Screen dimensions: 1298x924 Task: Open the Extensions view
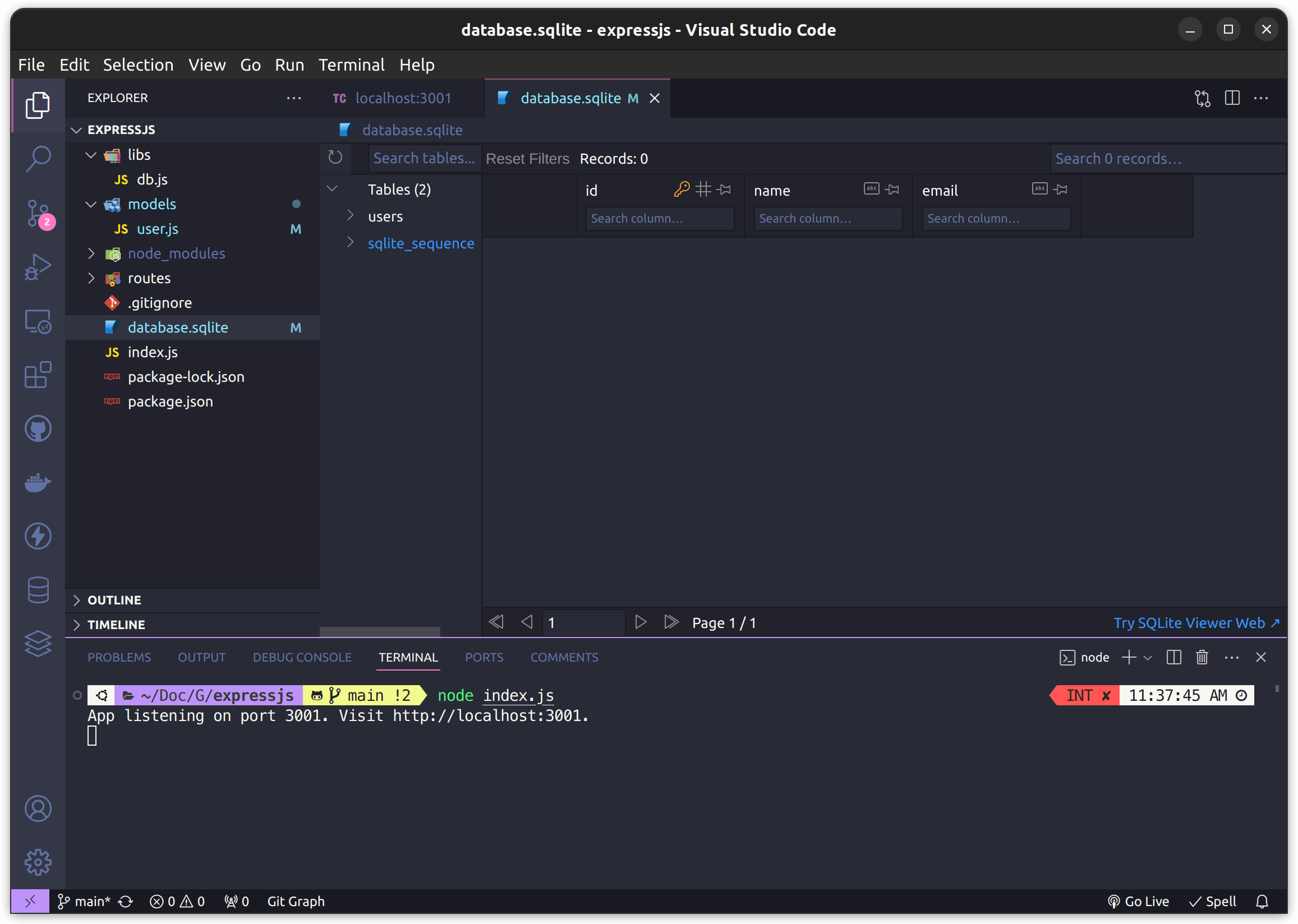38,375
